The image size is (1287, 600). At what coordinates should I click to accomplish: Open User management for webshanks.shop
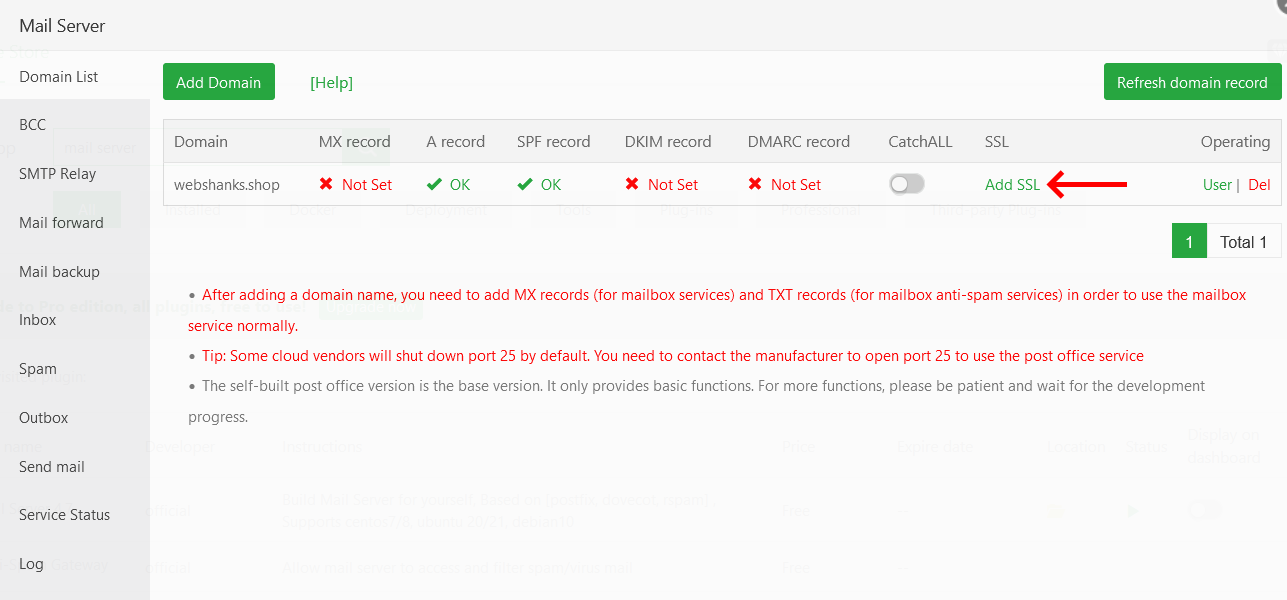point(1217,185)
